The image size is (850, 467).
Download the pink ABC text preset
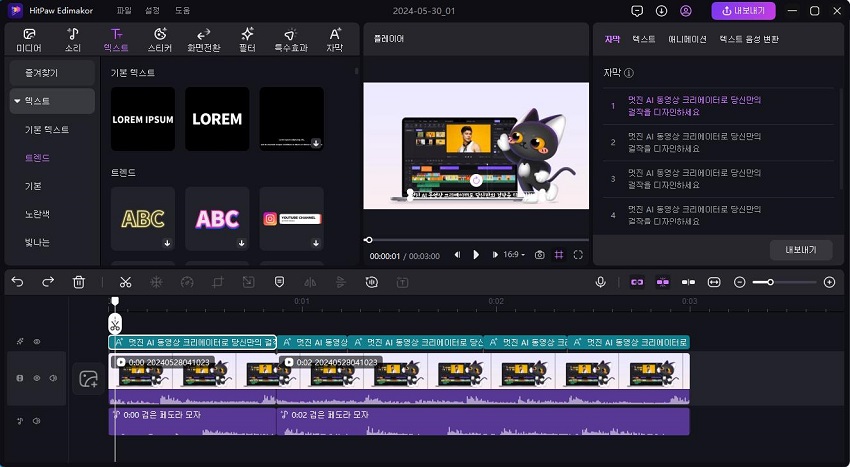242,244
